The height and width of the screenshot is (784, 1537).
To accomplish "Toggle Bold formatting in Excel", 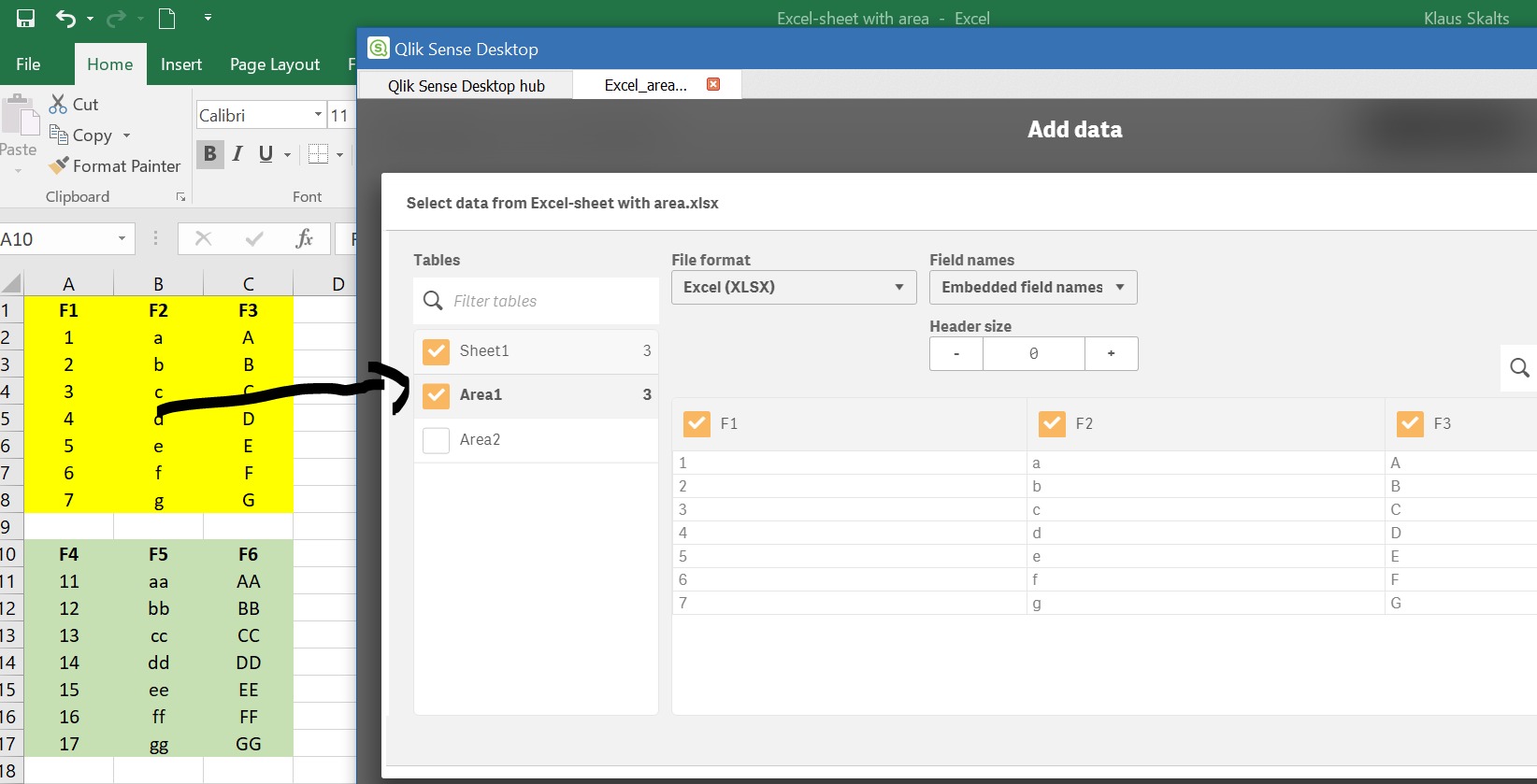I will (x=209, y=153).
